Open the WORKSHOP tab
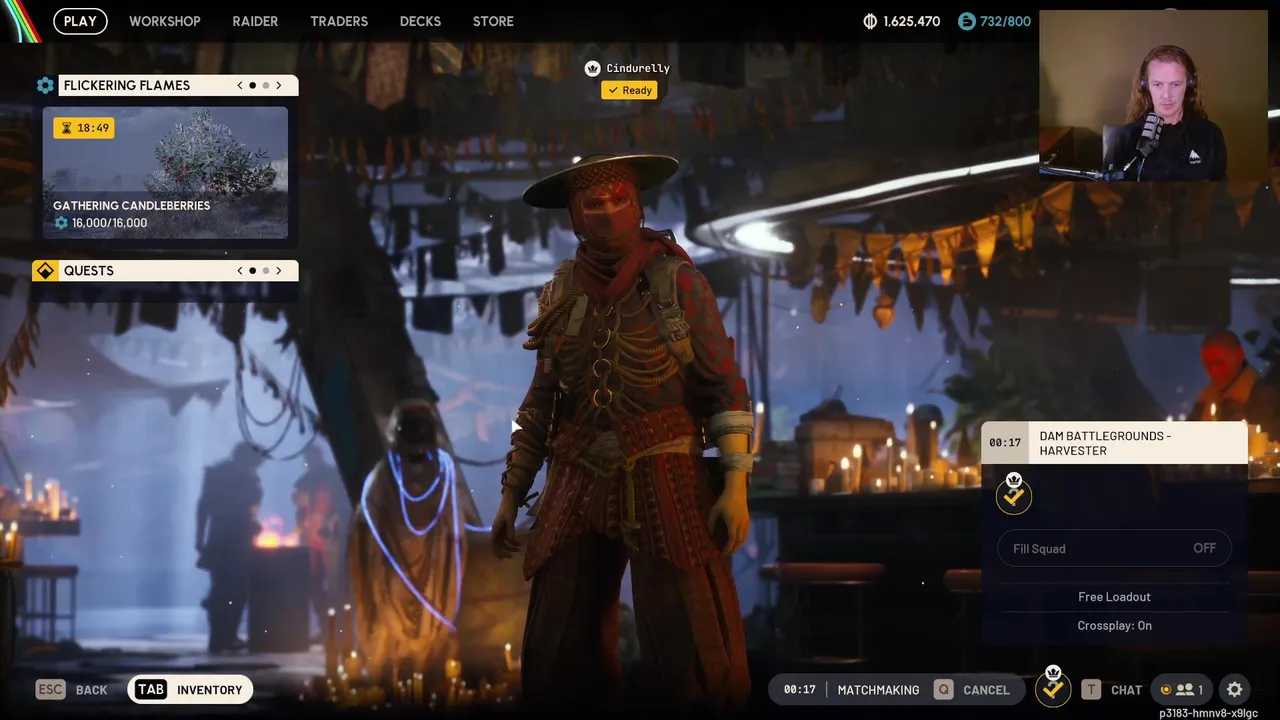1280x720 pixels. click(x=165, y=21)
